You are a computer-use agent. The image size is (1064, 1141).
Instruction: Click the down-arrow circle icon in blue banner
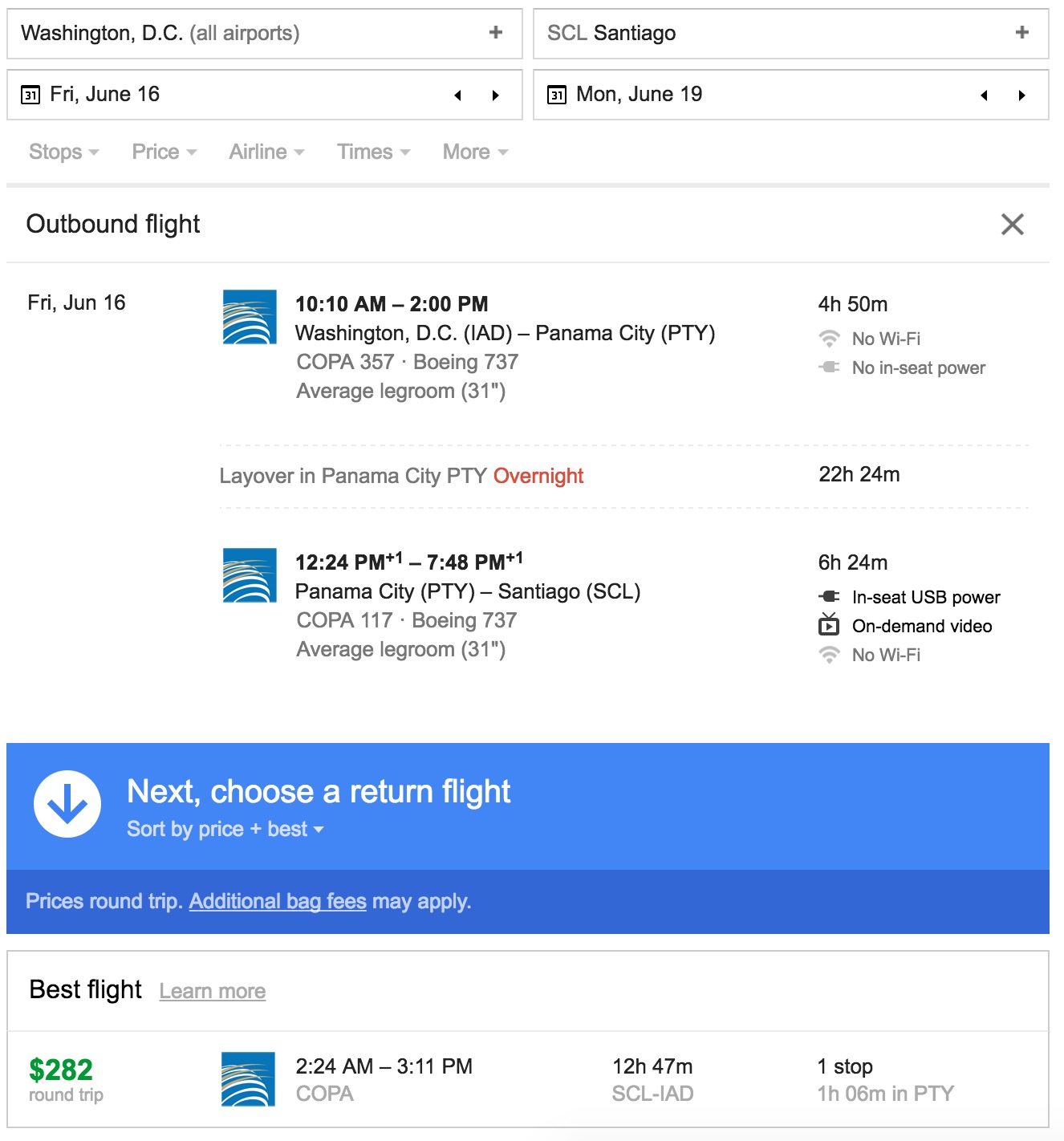point(67,804)
